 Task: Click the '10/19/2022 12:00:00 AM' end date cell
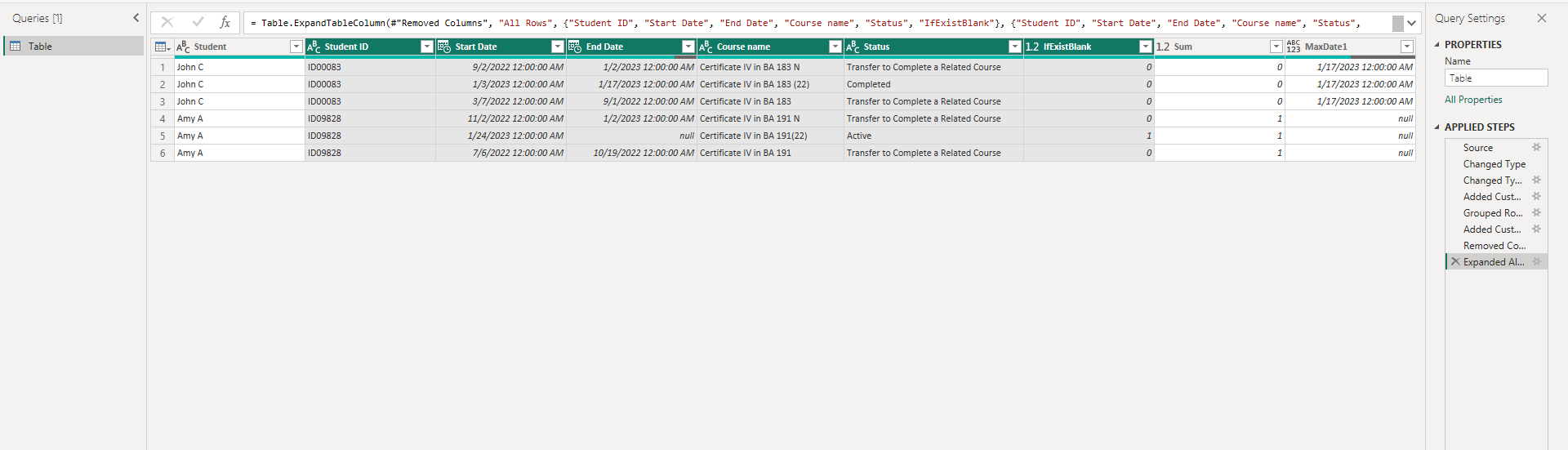pos(631,153)
